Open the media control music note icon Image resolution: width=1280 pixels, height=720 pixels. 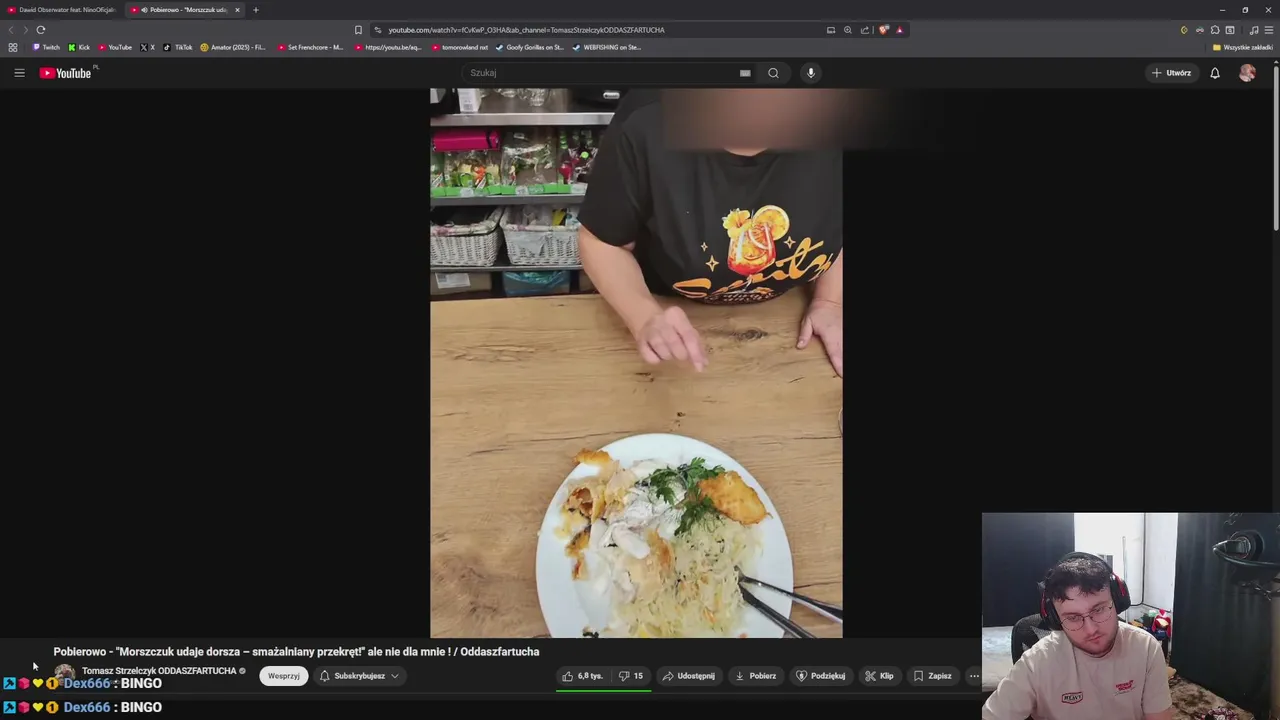point(1254,30)
